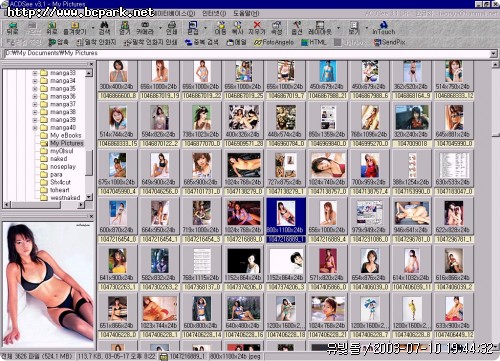Image resolution: width=500 pixels, height=361 pixels.
Task: Click the Search (검색) binoculars icon
Action: (x=104, y=28)
